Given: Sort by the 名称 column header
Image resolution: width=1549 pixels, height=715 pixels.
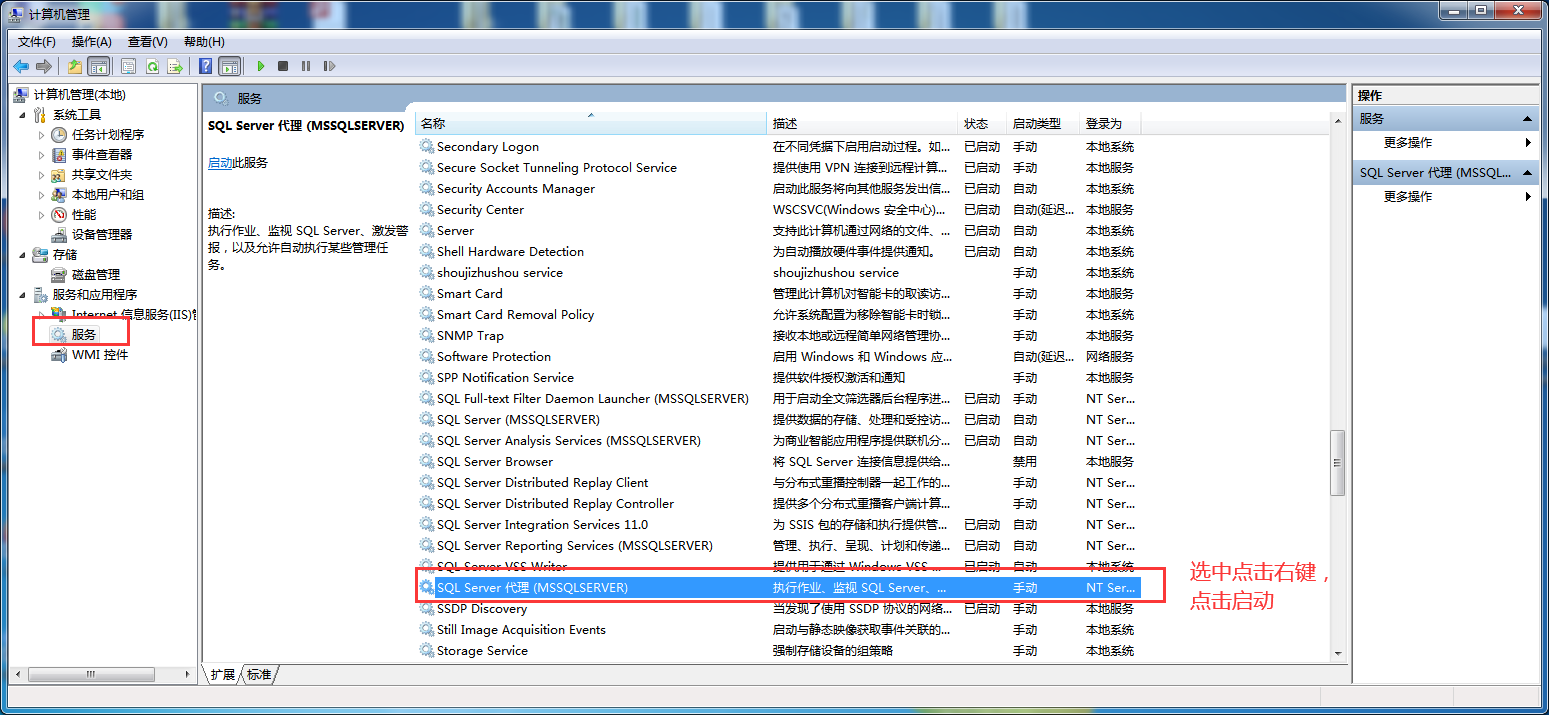Looking at the screenshot, I should pyautogui.click(x=591, y=123).
